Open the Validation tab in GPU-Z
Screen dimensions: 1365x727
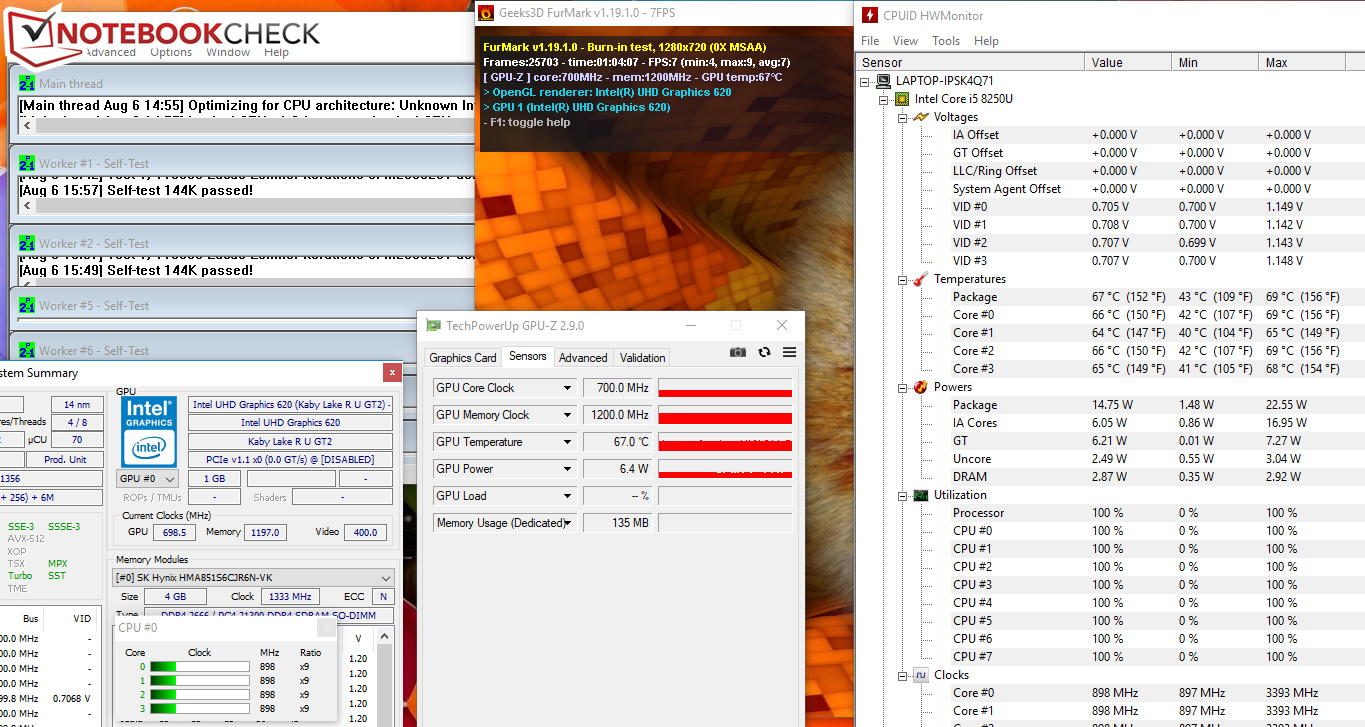coord(642,358)
